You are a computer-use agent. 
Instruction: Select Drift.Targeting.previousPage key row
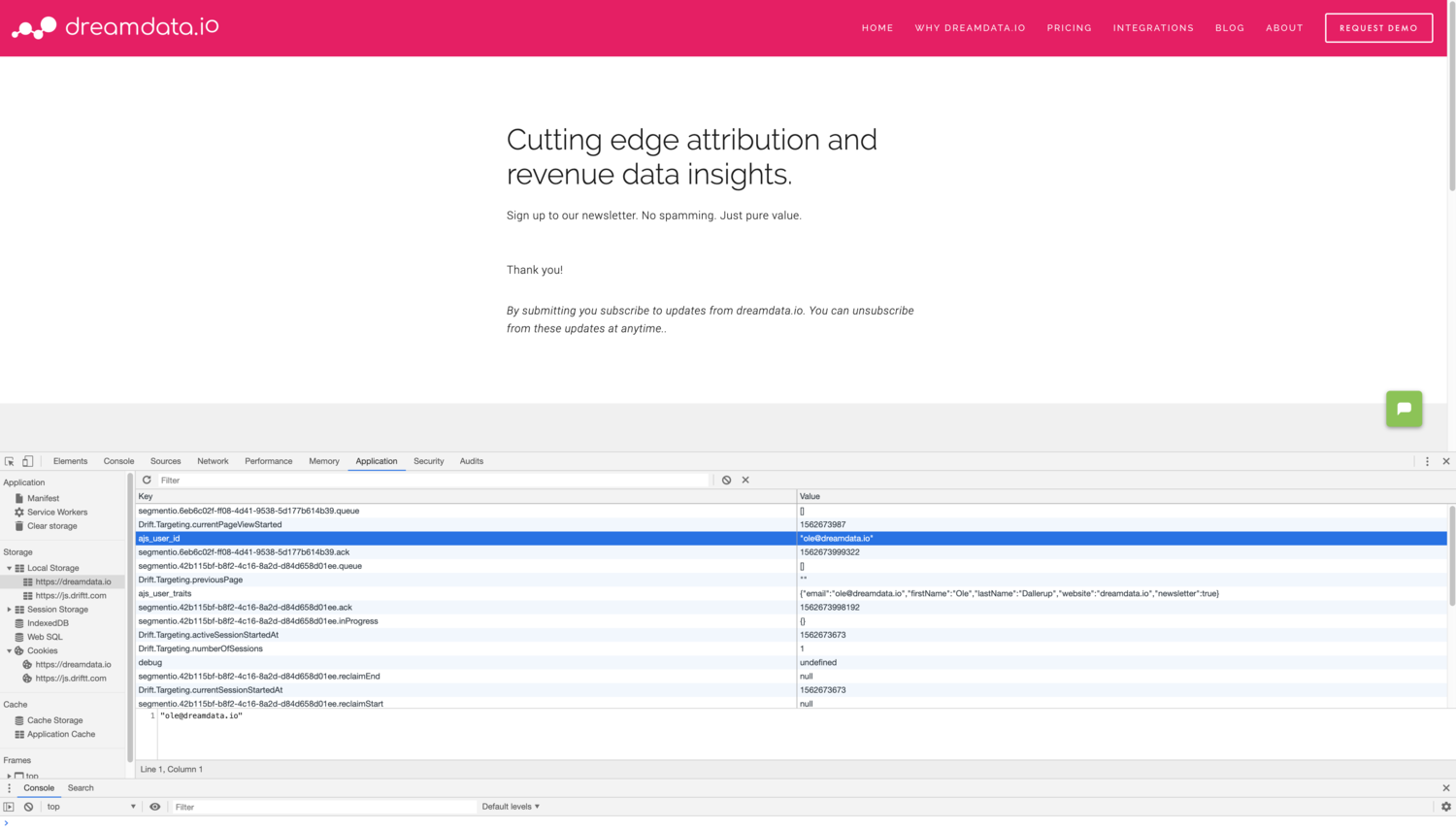(x=791, y=580)
